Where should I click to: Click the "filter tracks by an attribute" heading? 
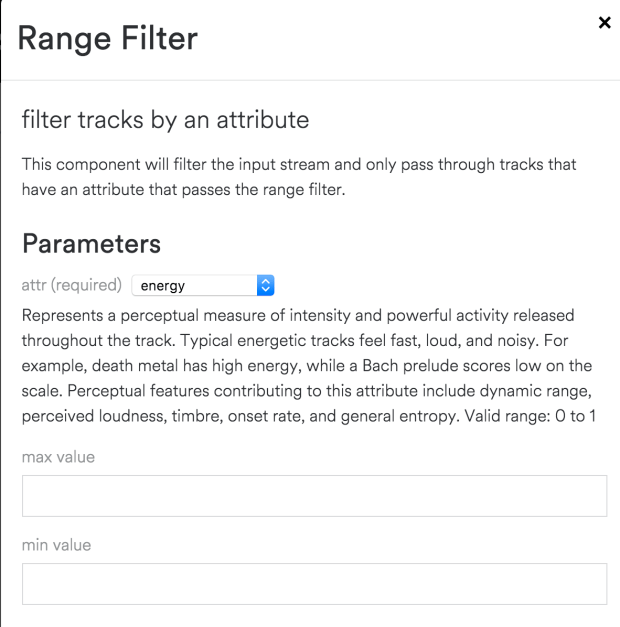(165, 120)
